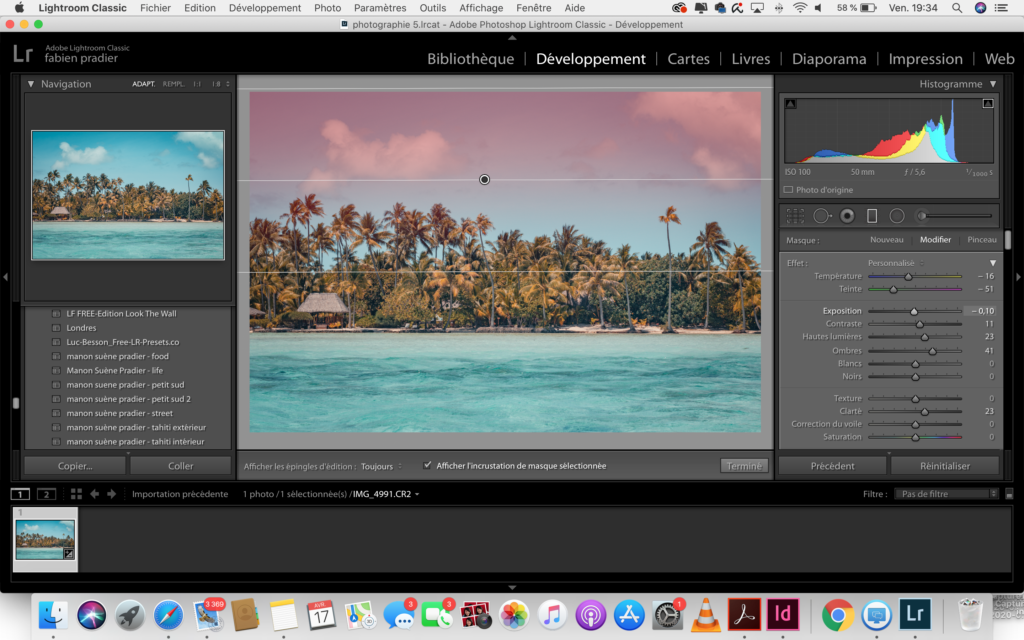Open InDesign from the Dock
This screenshot has width=1024, height=640.
782,615
